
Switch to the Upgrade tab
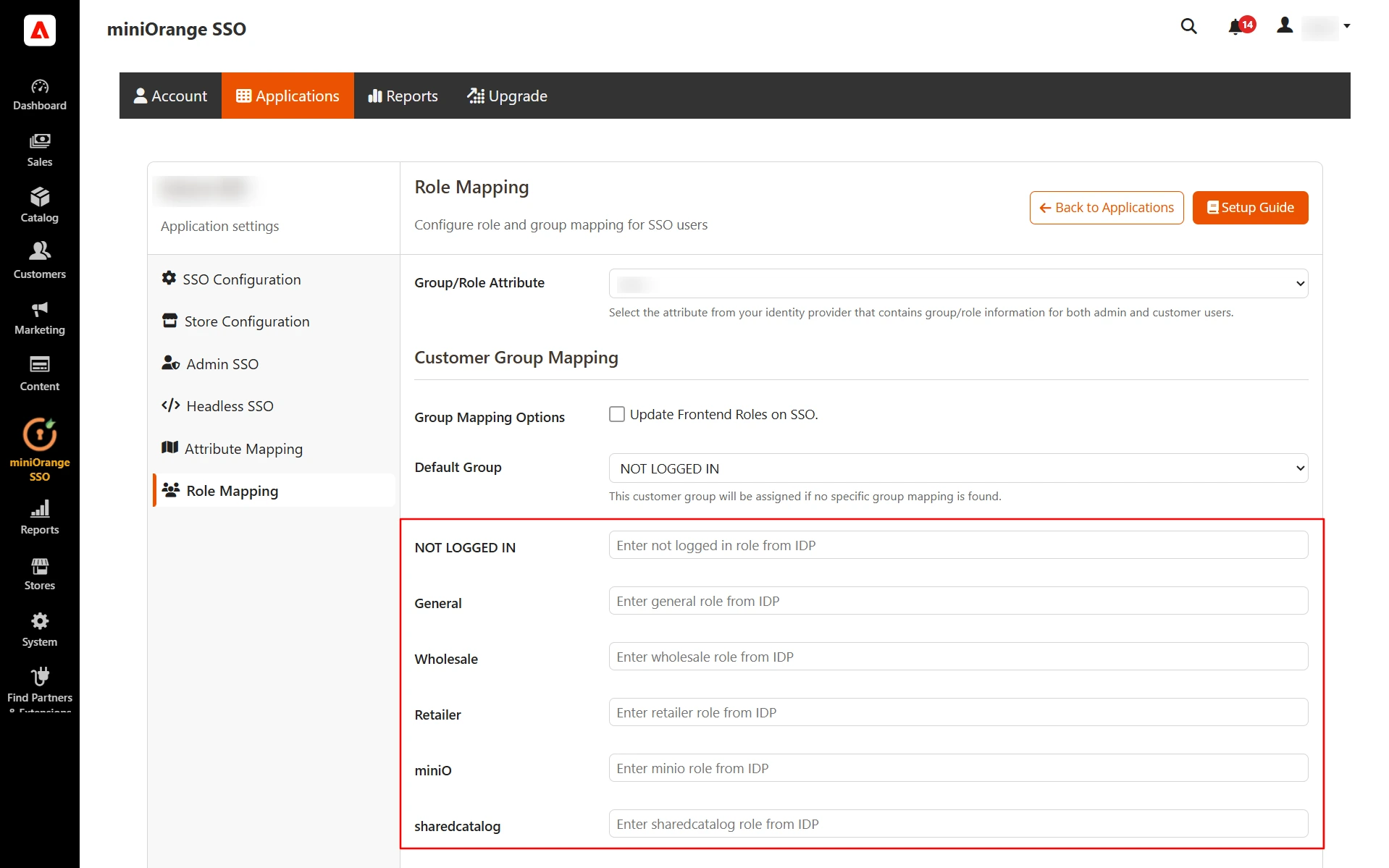[x=507, y=96]
